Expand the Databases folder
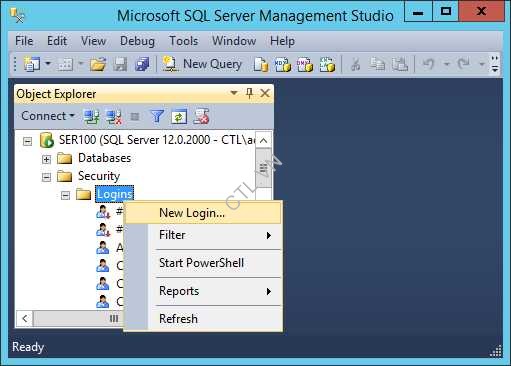511x366 pixels. 46,159
